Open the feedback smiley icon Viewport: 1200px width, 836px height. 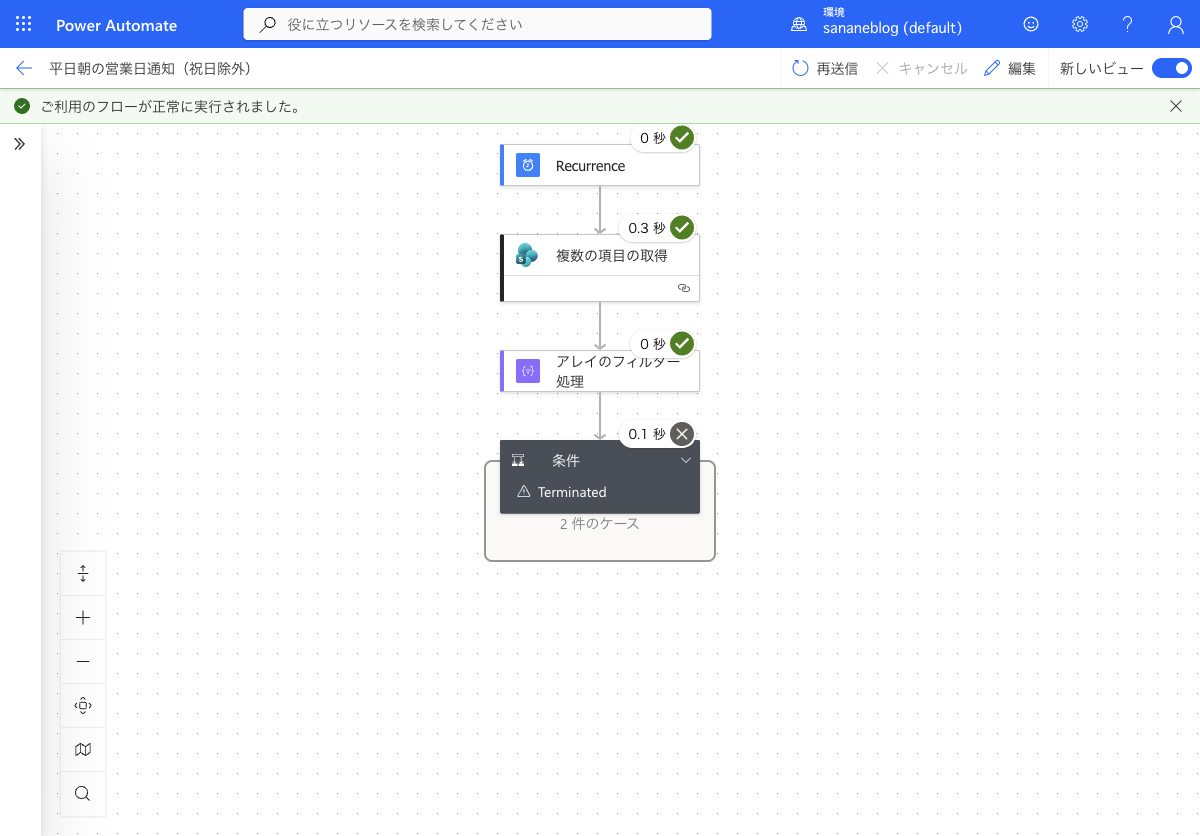click(x=1031, y=24)
